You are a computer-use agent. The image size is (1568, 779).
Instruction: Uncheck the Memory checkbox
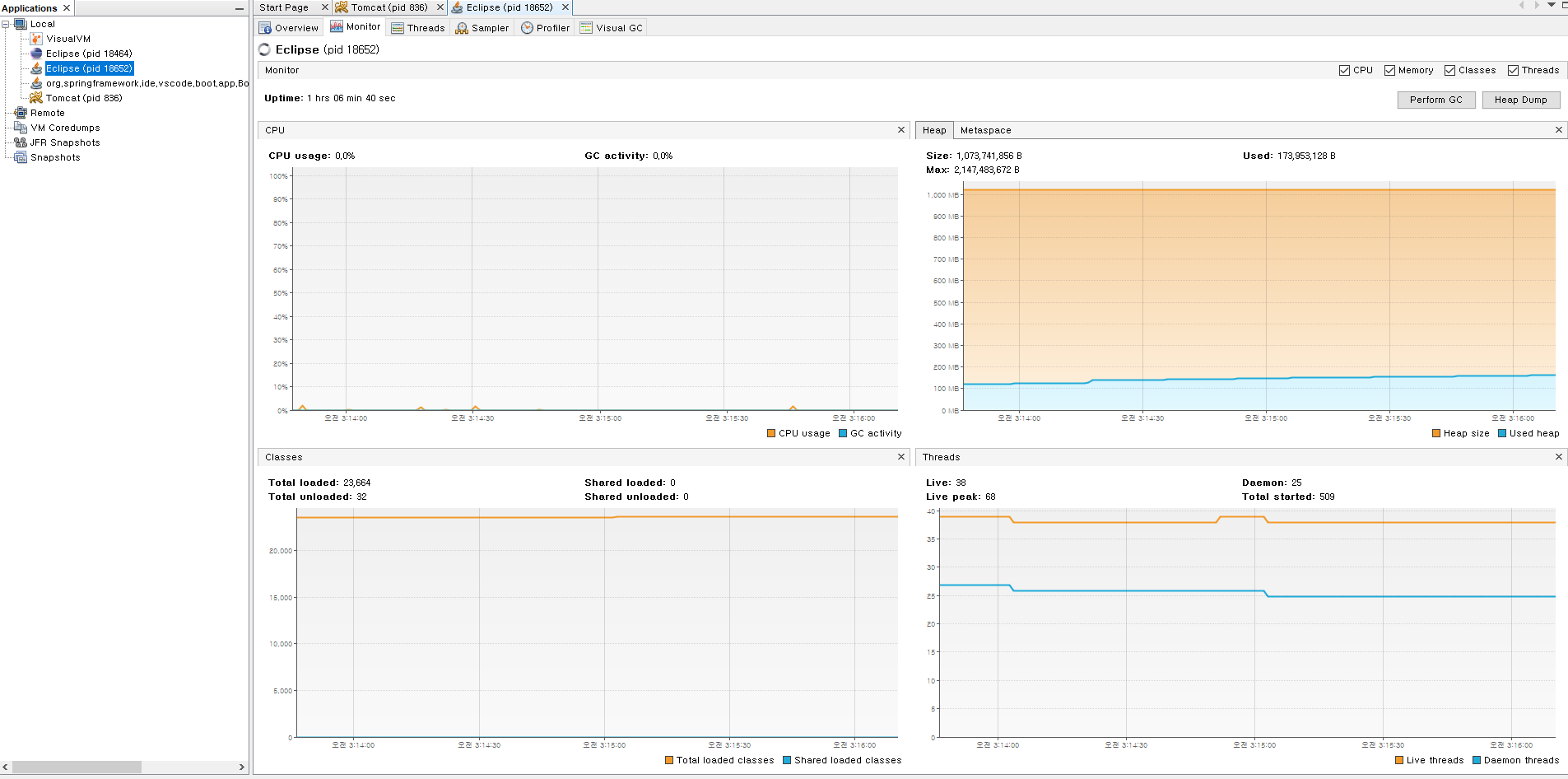click(1389, 71)
